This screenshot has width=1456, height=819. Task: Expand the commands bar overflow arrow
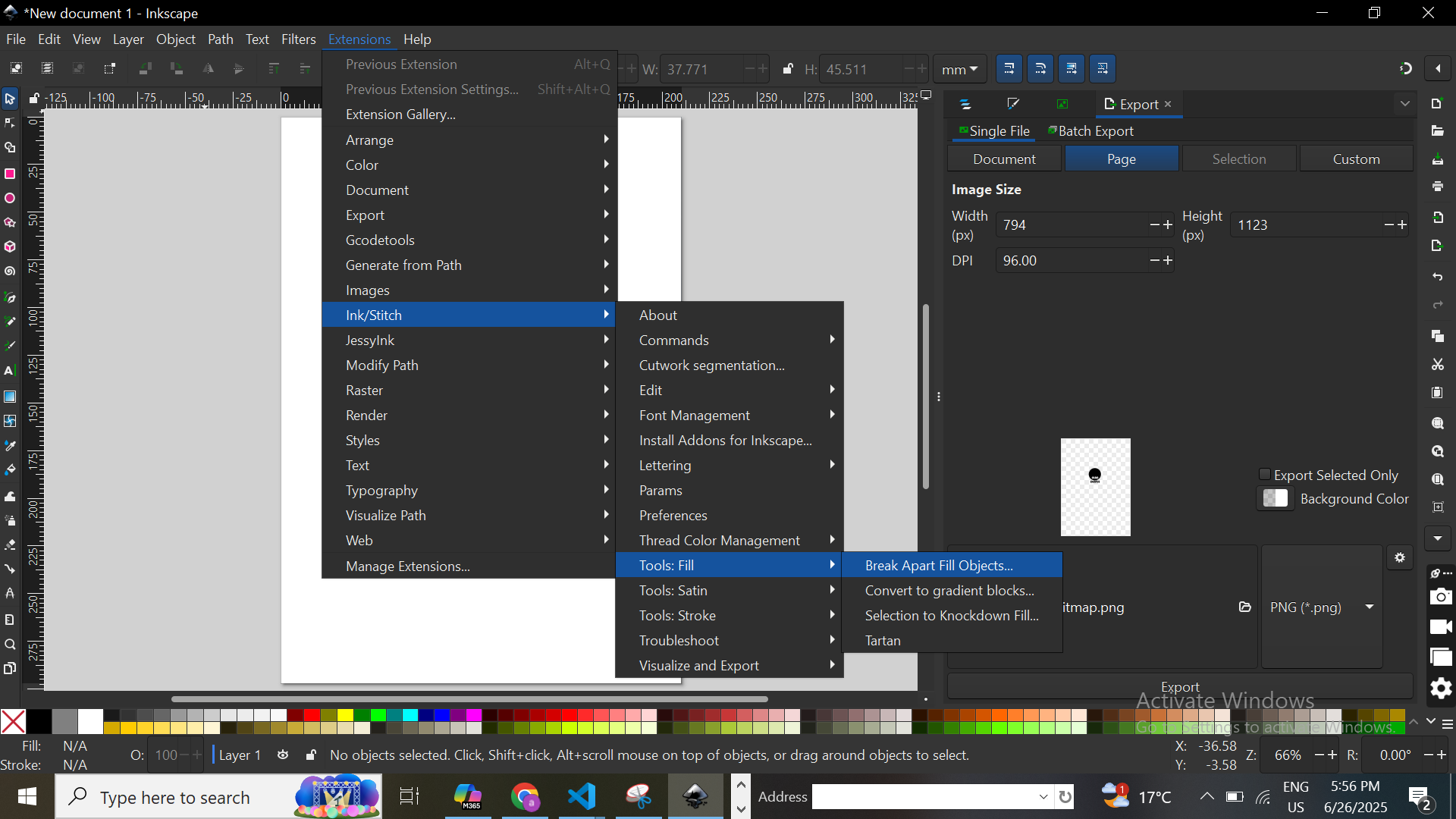pos(1438,539)
